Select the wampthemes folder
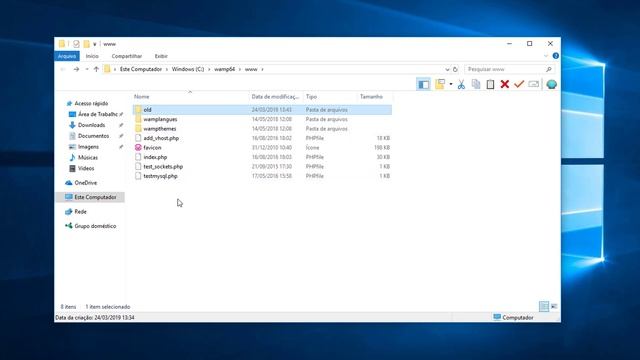 160,129
